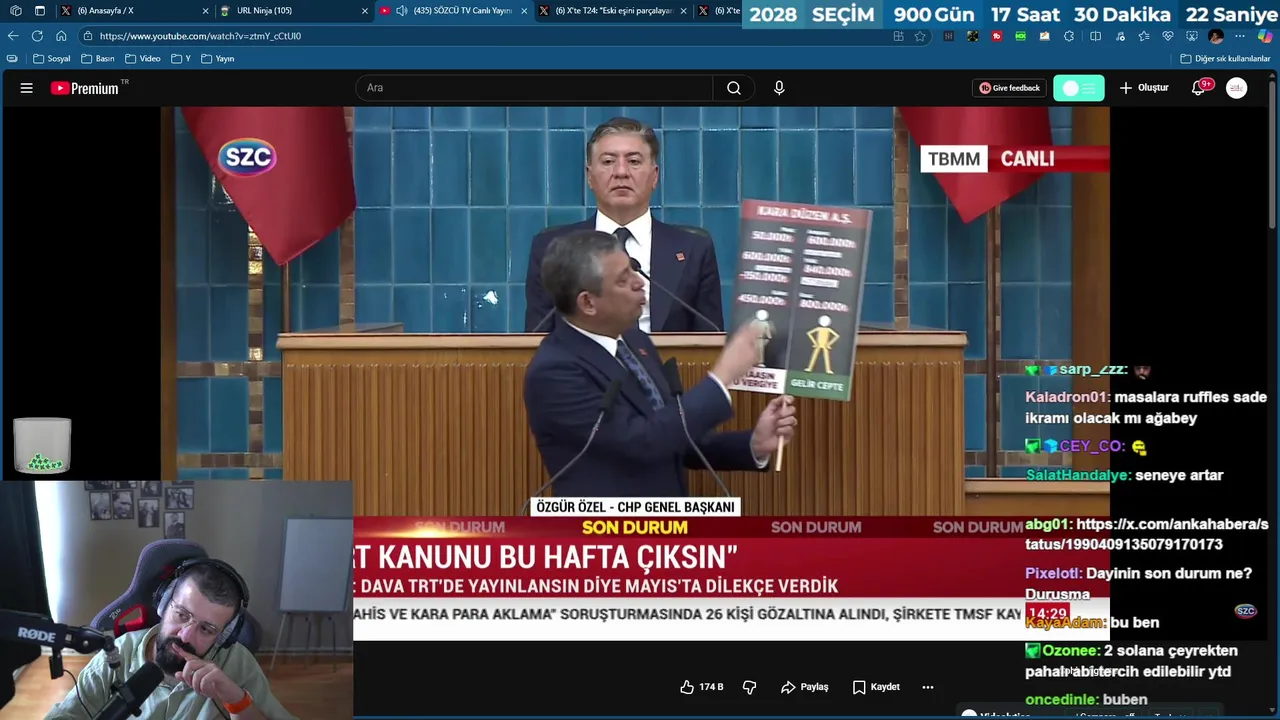This screenshot has width=1280, height=720.
Task: Toggle the teal TubeBuddy switch button
Action: coord(1079,88)
